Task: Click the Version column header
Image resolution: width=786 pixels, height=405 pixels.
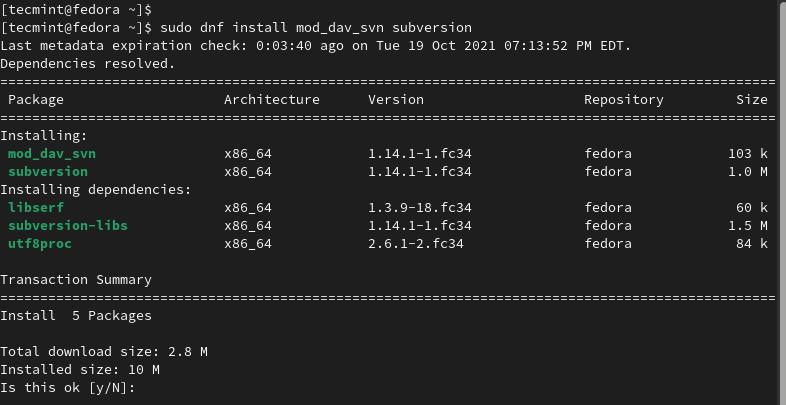Action: [395, 100]
